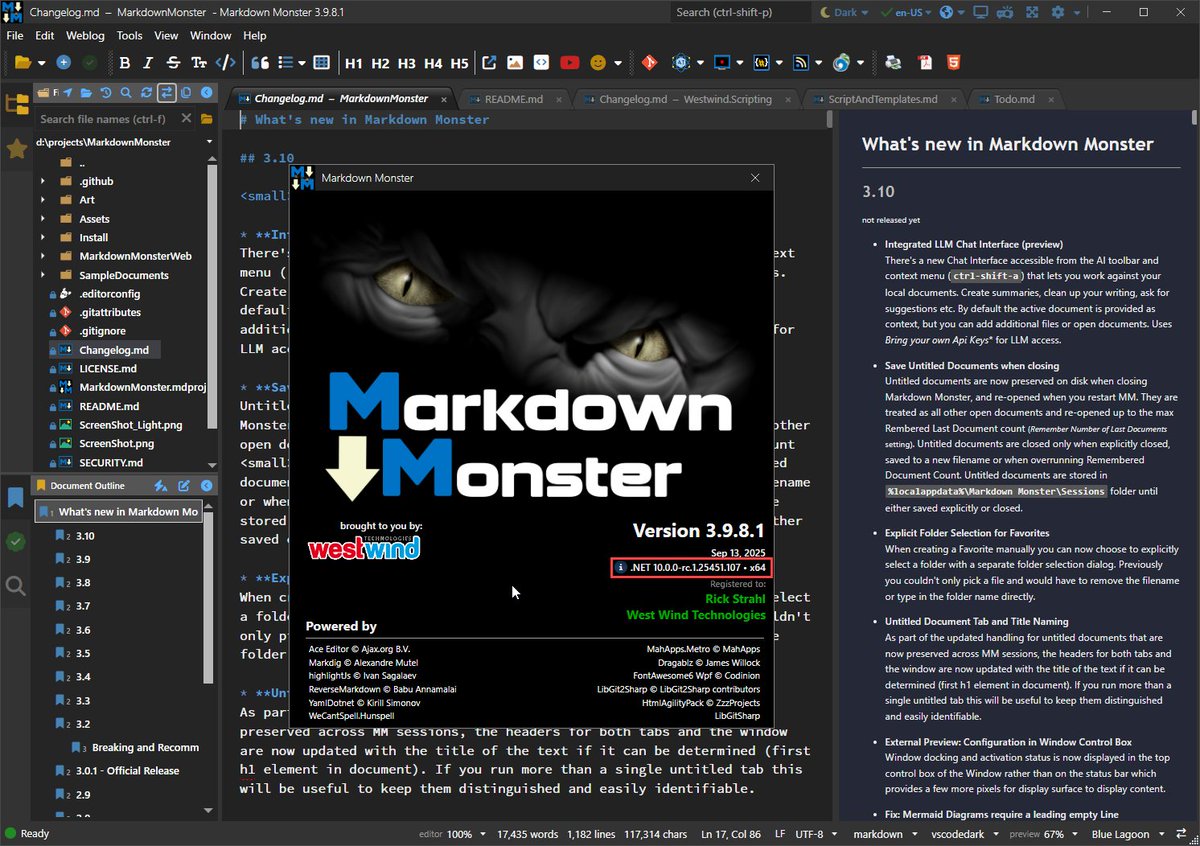Image resolution: width=1200 pixels, height=846 pixels.
Task: Open the Weblog menu
Action: pos(85,35)
